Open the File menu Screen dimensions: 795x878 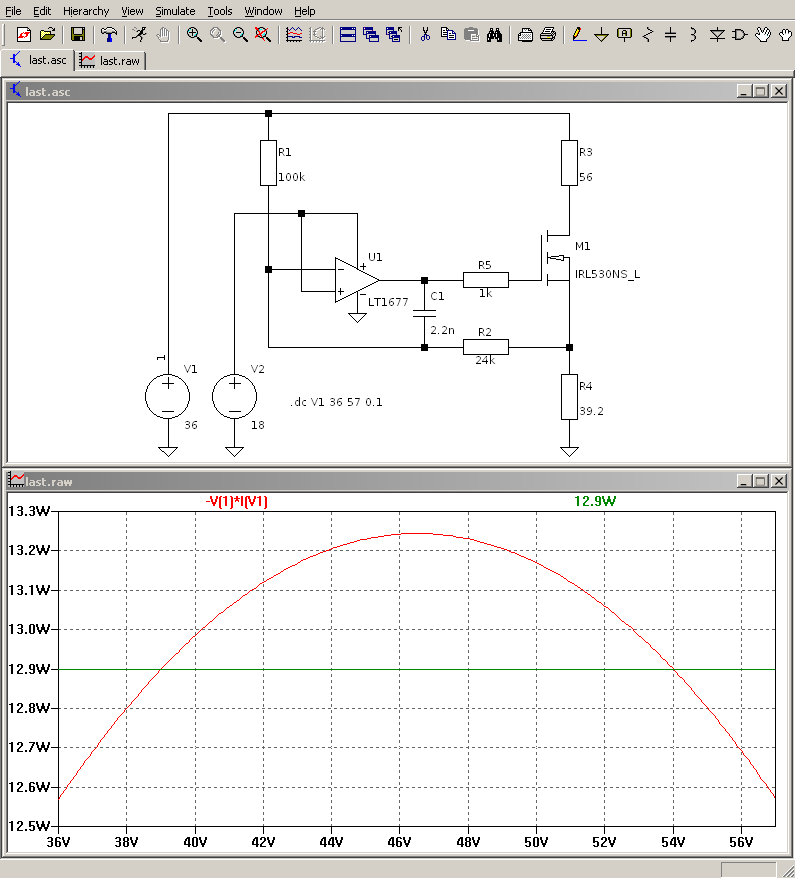tap(13, 11)
